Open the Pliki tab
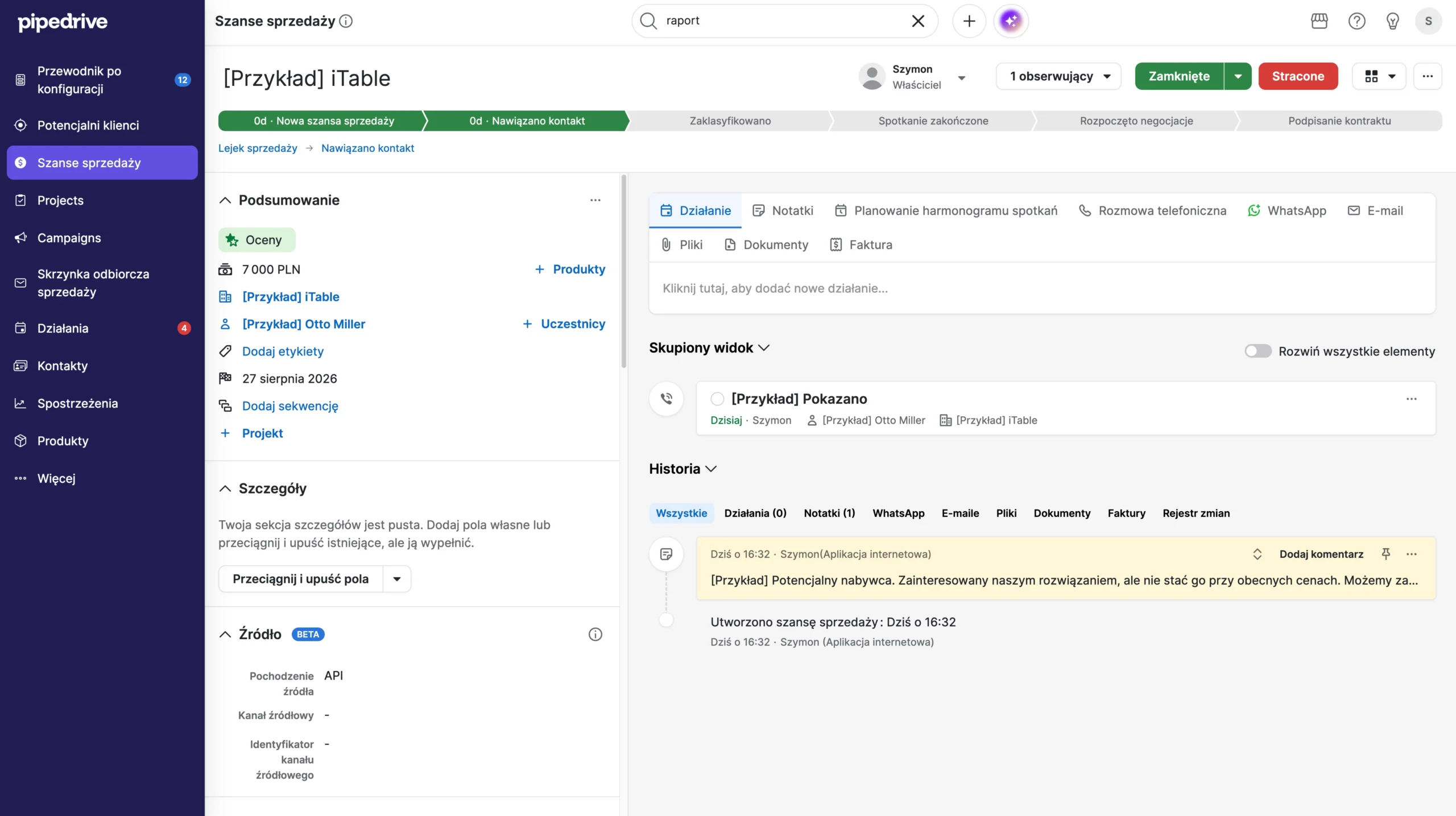 coord(681,245)
